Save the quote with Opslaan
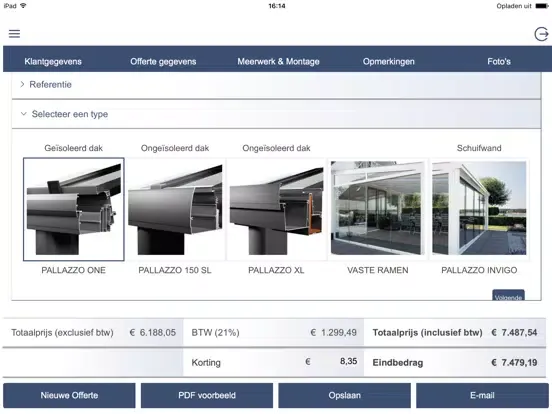 pyautogui.click(x=345, y=395)
